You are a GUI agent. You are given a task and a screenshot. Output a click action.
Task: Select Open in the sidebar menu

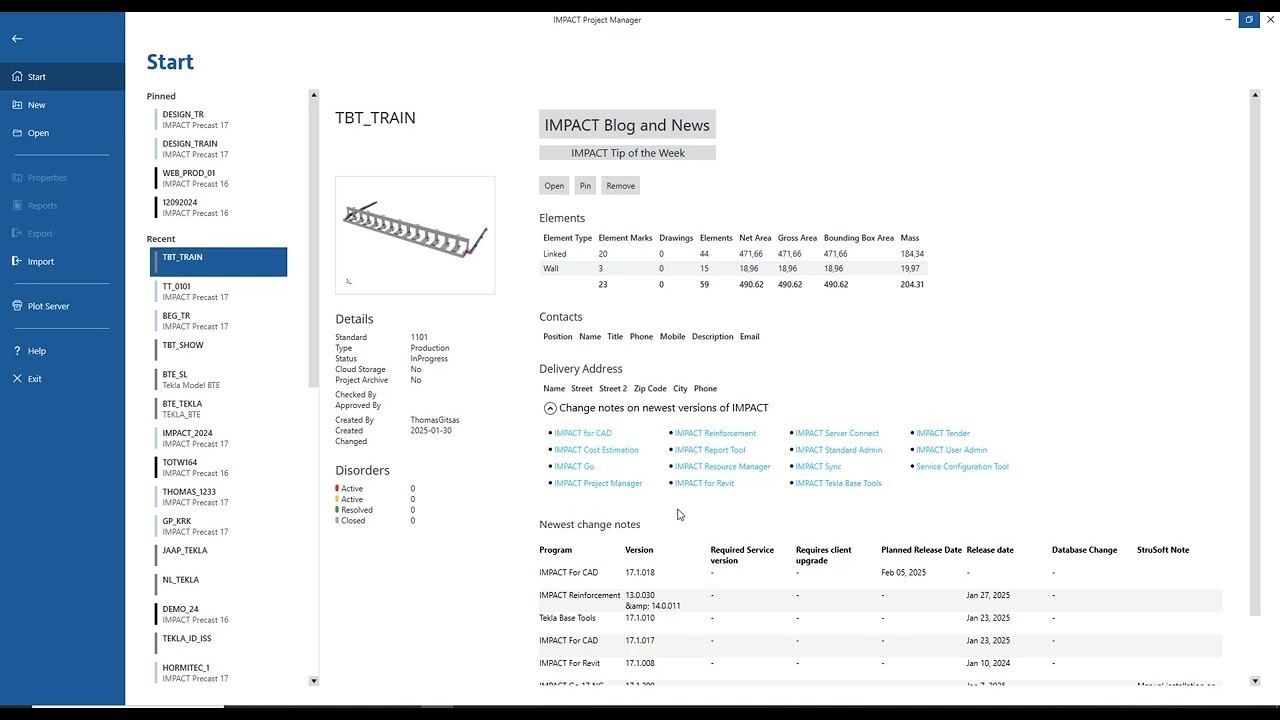click(x=62, y=133)
